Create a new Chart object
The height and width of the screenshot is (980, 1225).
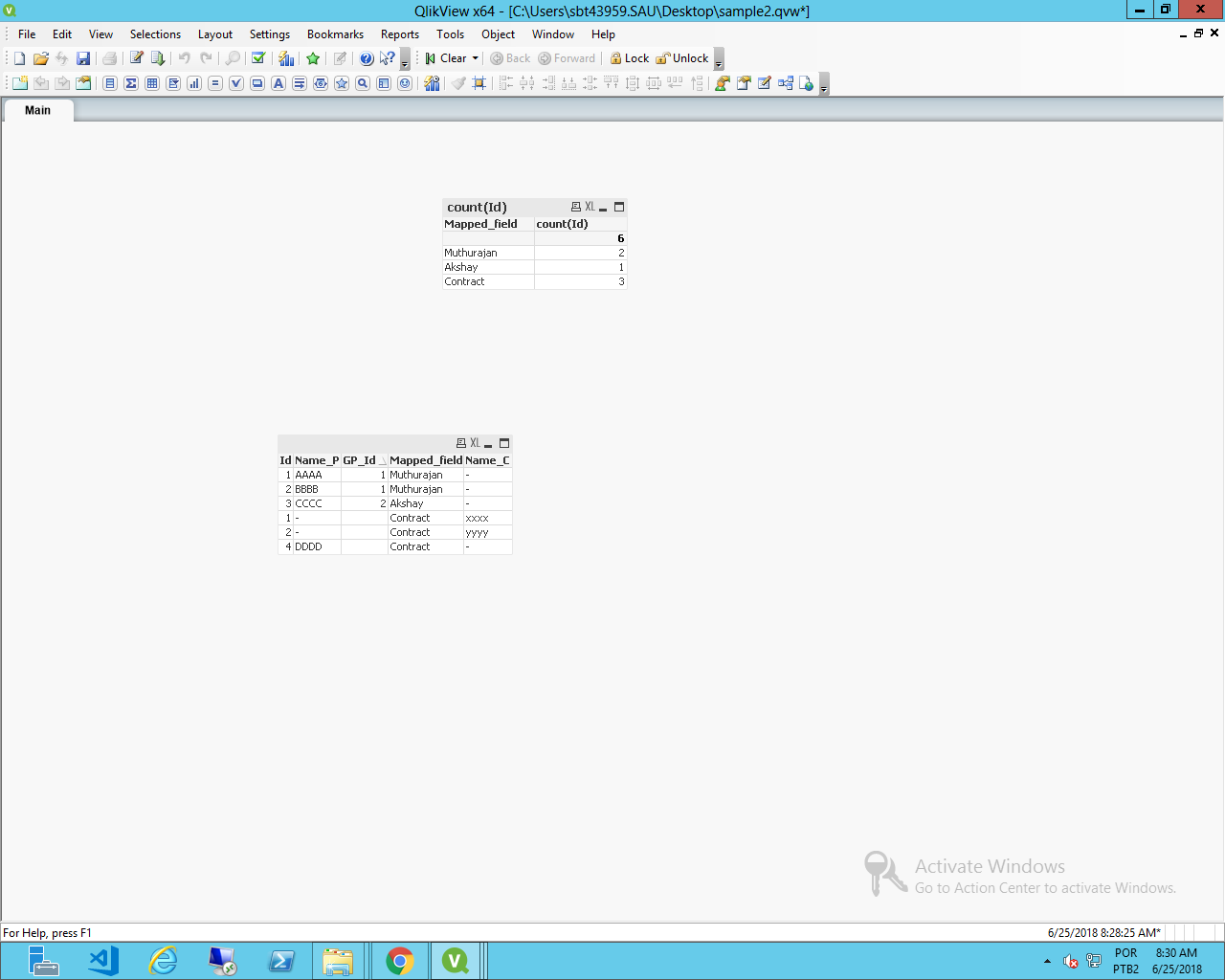point(194,83)
